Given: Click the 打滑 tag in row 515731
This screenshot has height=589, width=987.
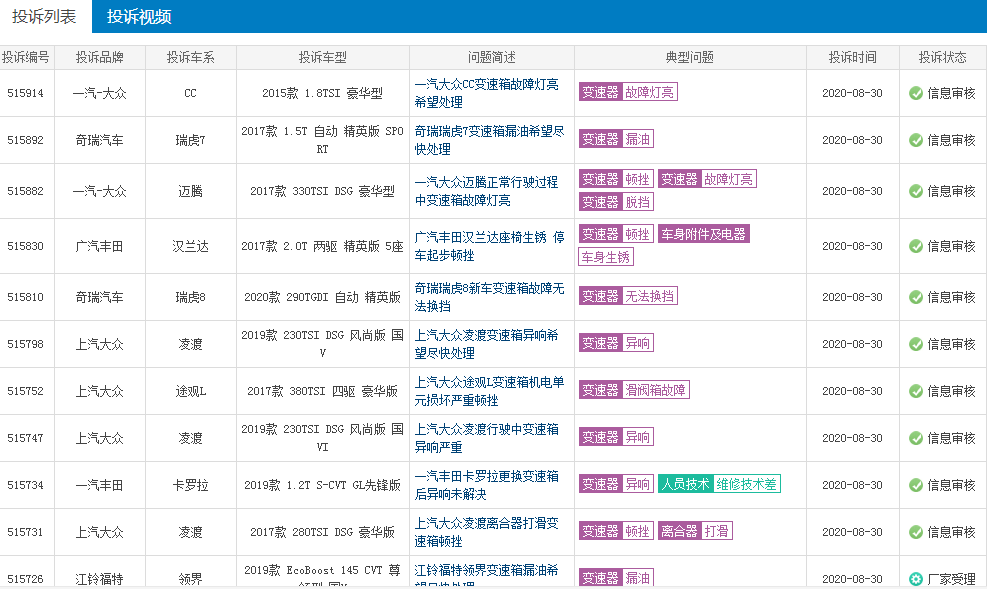Looking at the screenshot, I should (716, 531).
